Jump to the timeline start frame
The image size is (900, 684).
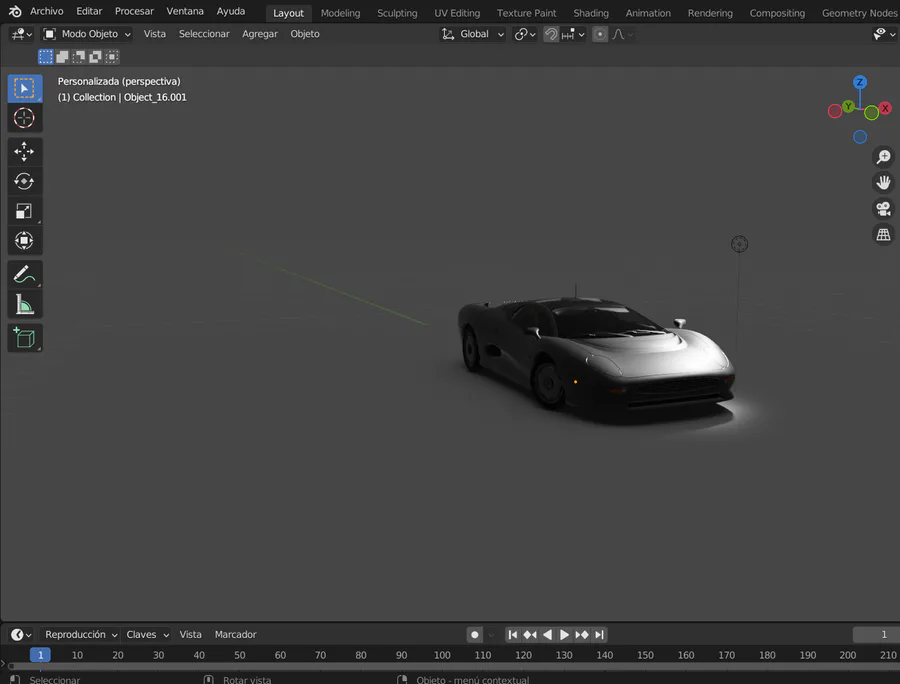click(513, 635)
